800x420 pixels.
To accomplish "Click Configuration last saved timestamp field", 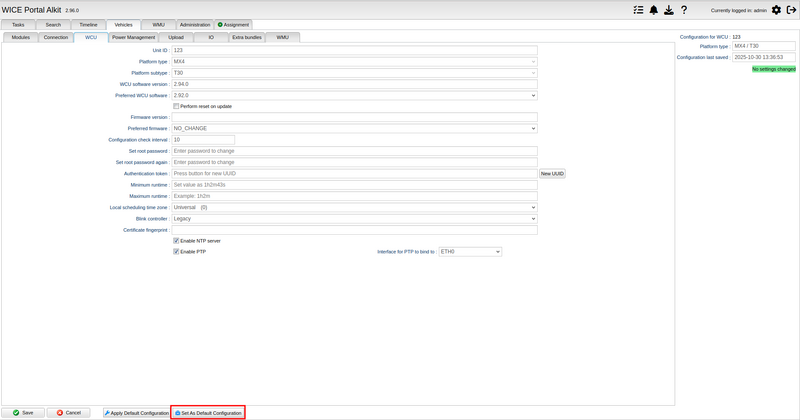I will tap(764, 57).
